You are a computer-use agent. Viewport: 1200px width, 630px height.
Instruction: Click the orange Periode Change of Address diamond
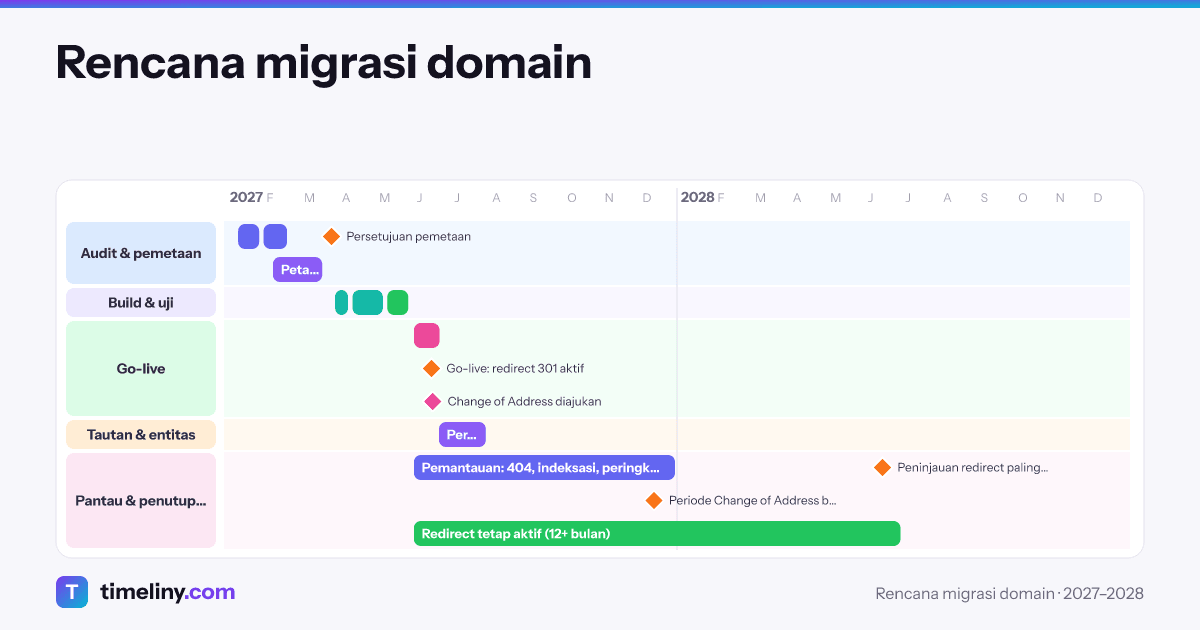(654, 500)
